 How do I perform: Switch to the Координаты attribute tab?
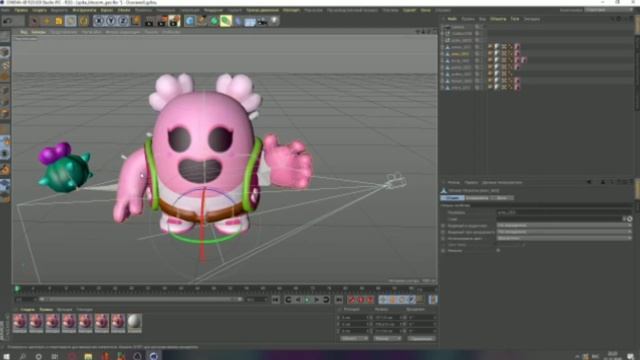tap(477, 198)
